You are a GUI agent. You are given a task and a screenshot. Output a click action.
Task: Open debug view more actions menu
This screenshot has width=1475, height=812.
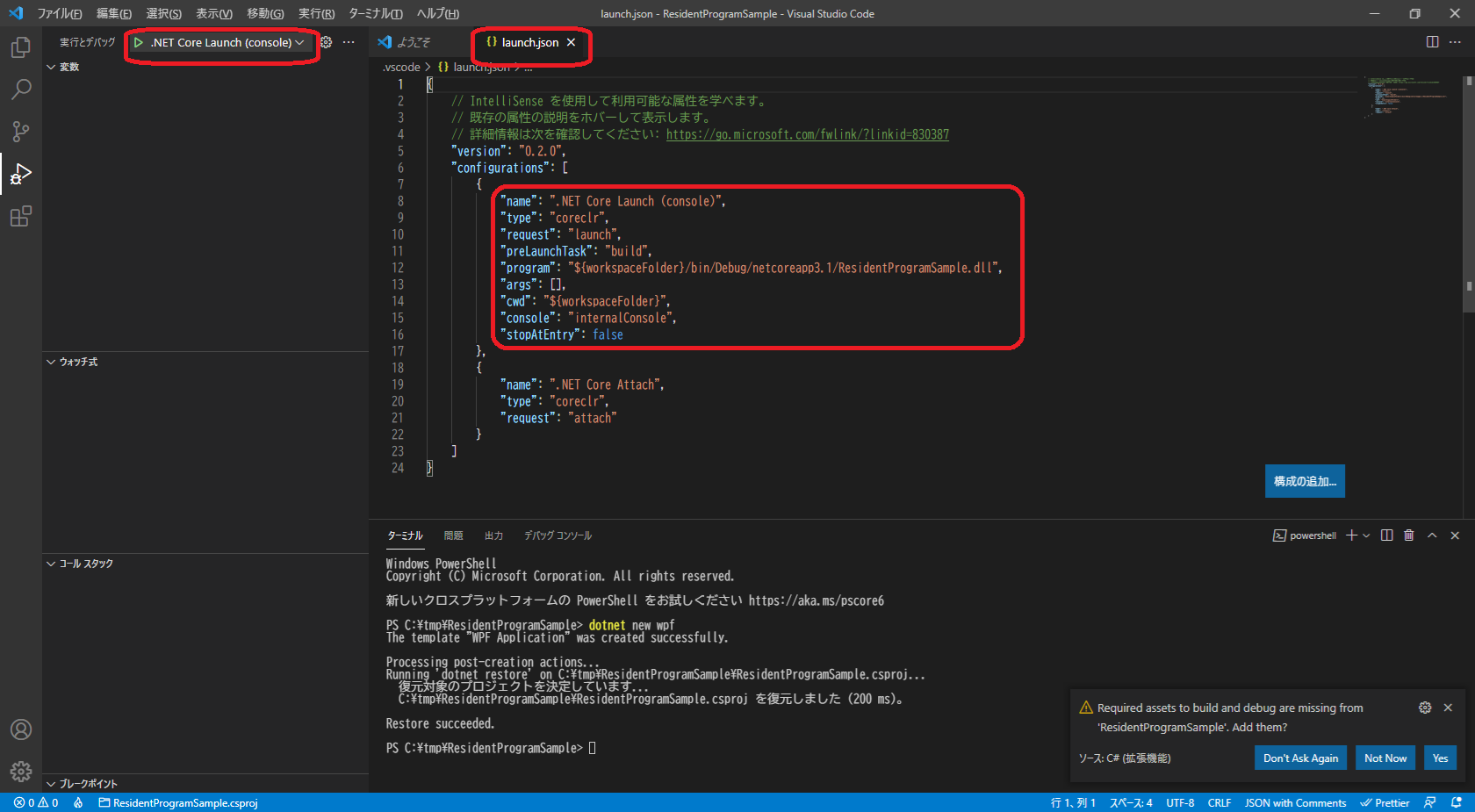click(x=349, y=42)
